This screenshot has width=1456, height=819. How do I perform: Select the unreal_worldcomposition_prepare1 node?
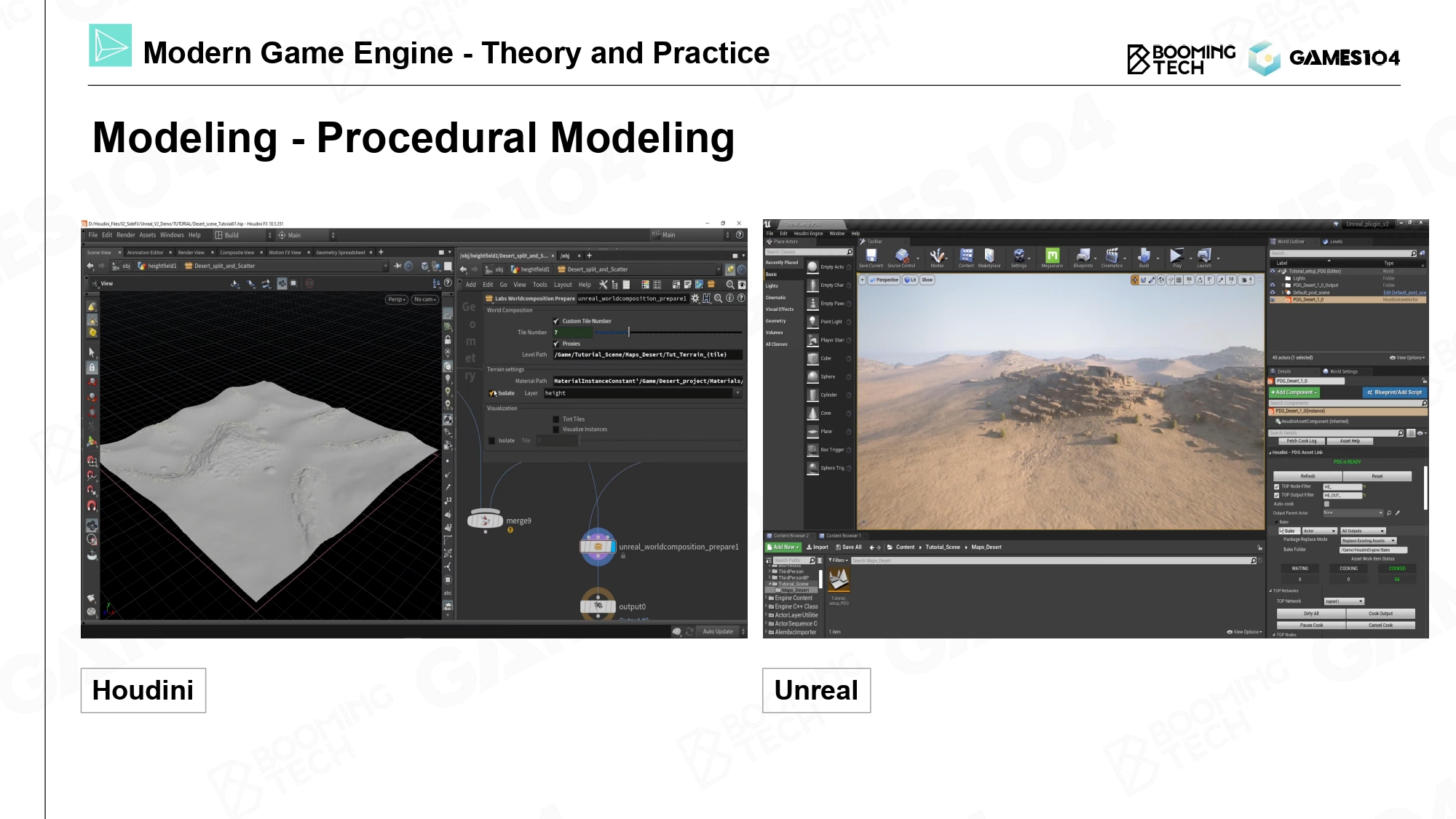pos(598,547)
